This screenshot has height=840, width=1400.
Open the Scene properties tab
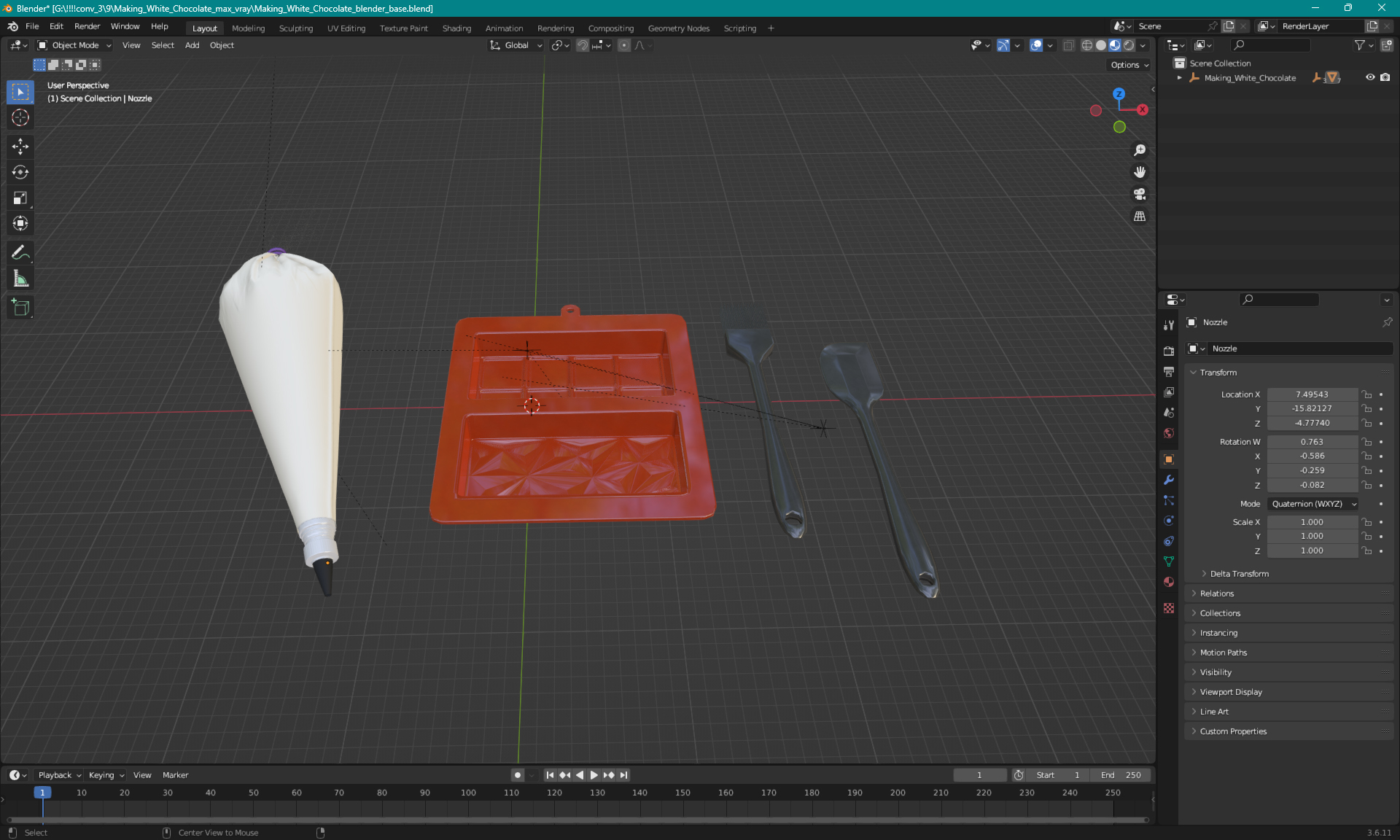click(1169, 412)
